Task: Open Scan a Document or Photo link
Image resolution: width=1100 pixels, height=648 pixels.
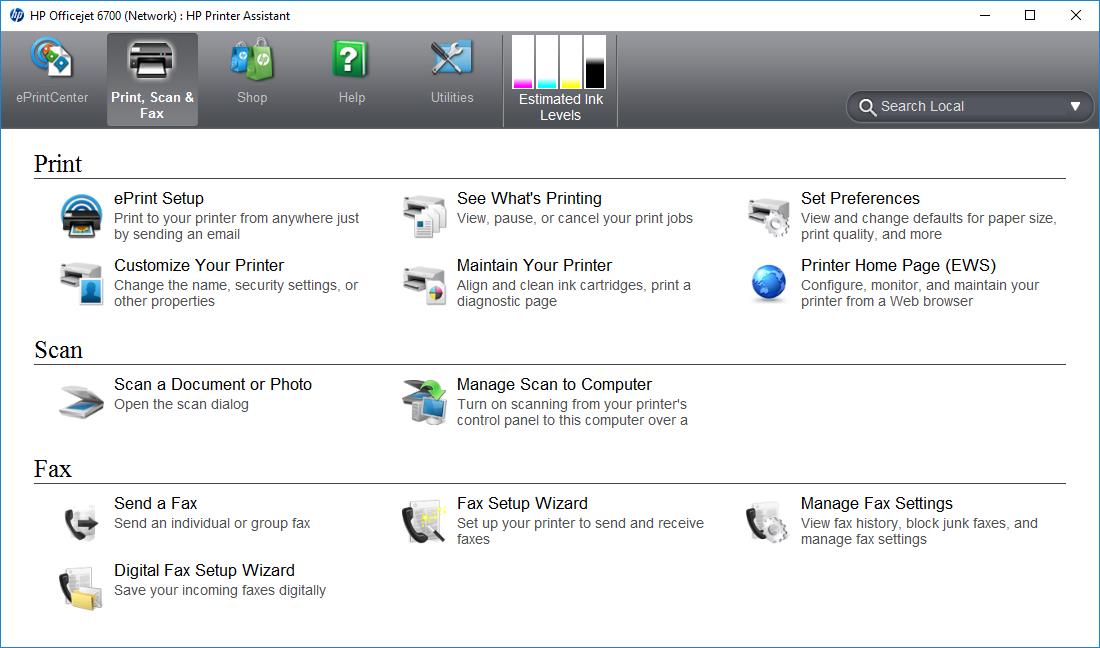Action: point(213,384)
